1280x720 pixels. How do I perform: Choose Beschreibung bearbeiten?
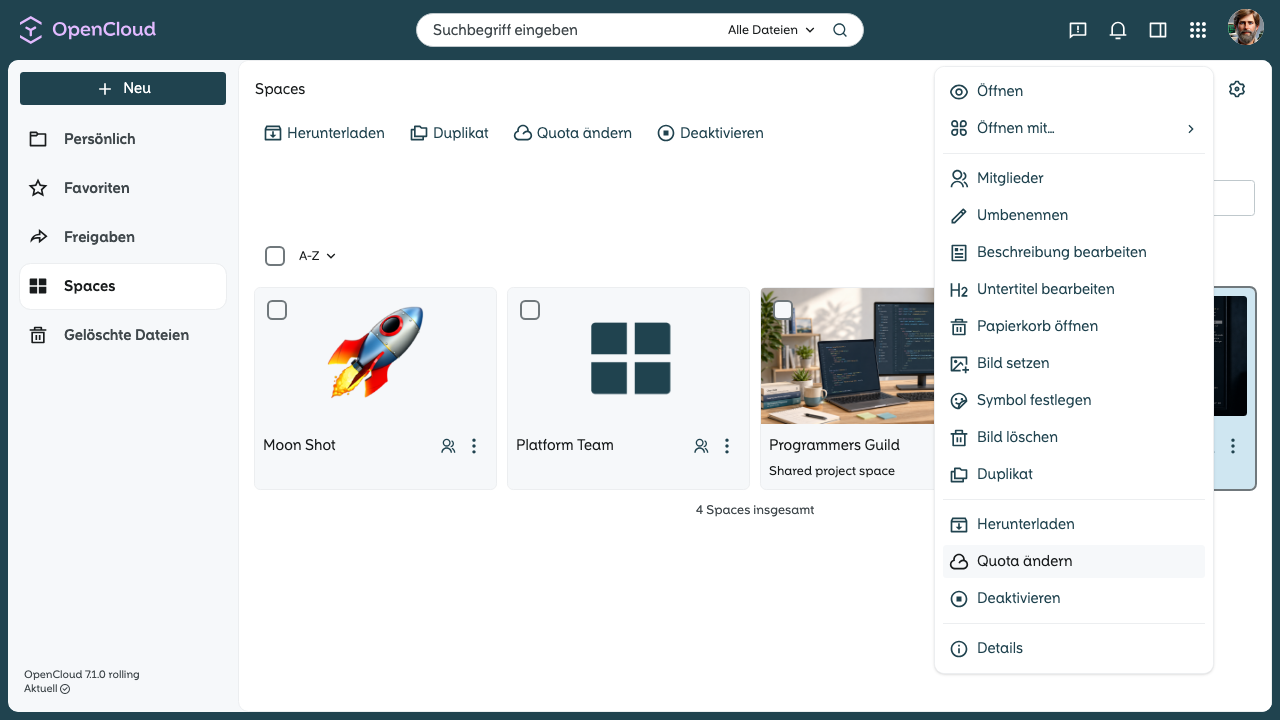tap(1074, 252)
